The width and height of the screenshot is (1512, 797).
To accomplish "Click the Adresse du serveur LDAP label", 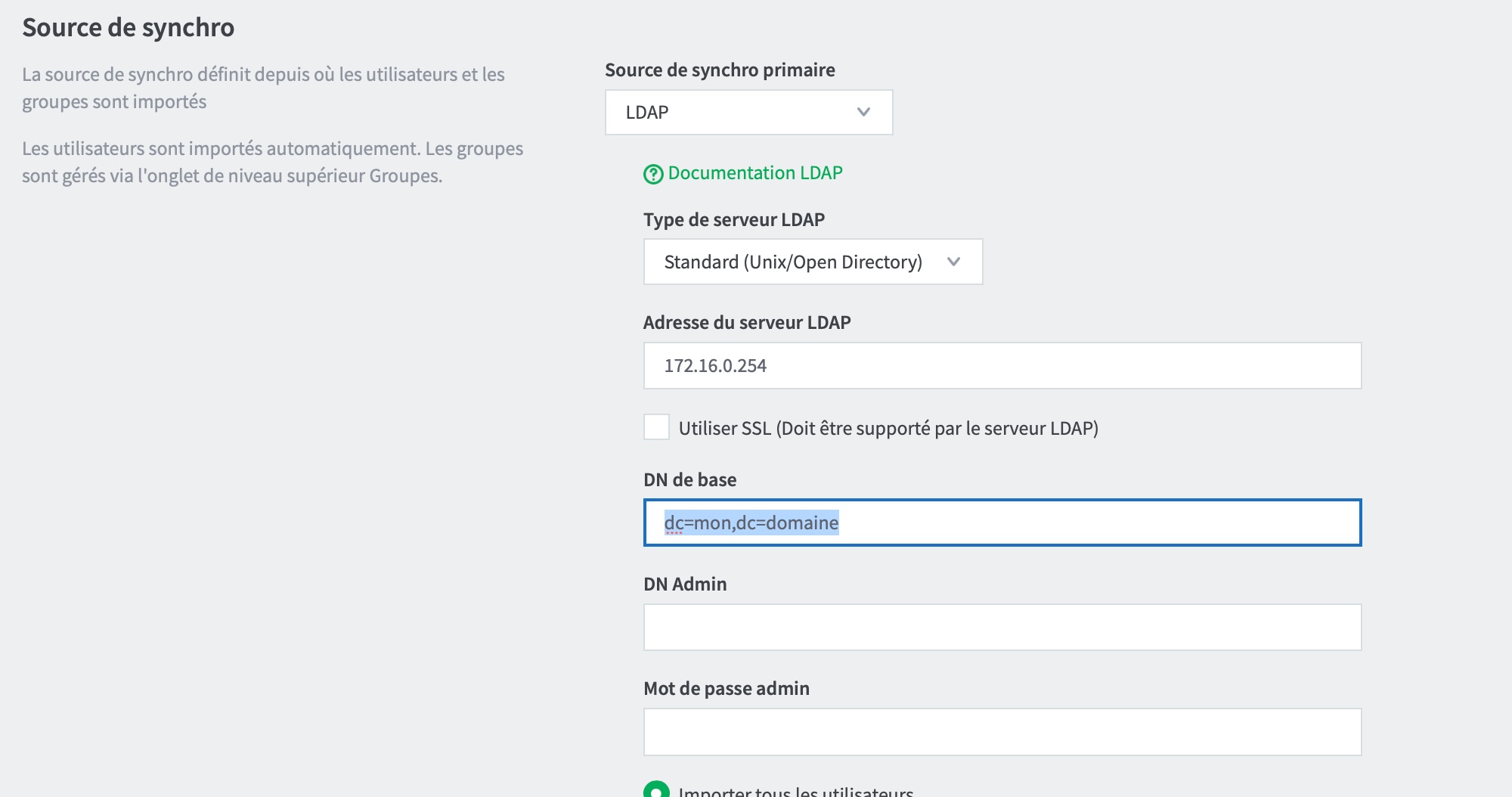I will coord(747,323).
